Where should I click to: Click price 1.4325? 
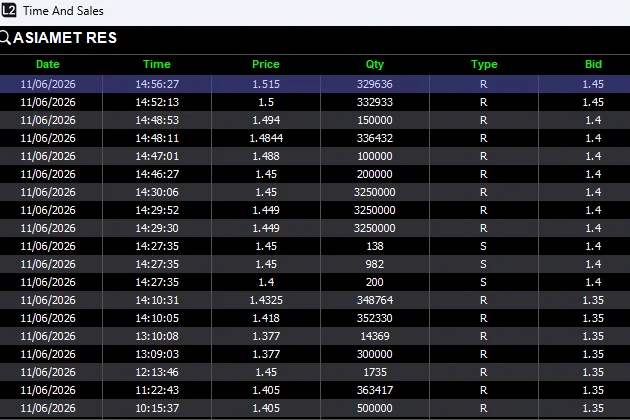coord(266,300)
